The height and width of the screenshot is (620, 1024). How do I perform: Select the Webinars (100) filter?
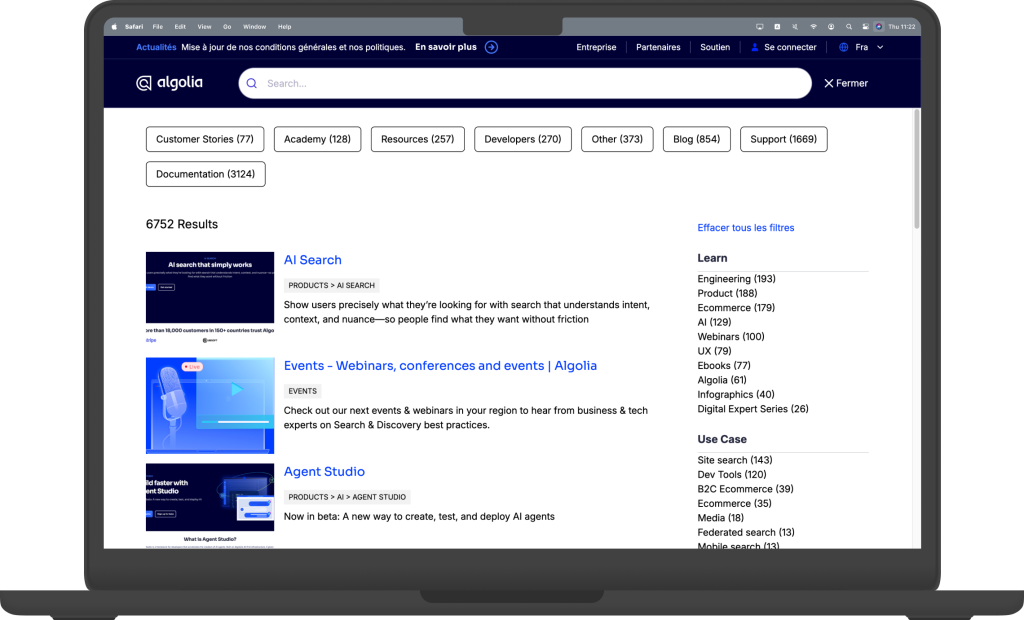point(730,337)
